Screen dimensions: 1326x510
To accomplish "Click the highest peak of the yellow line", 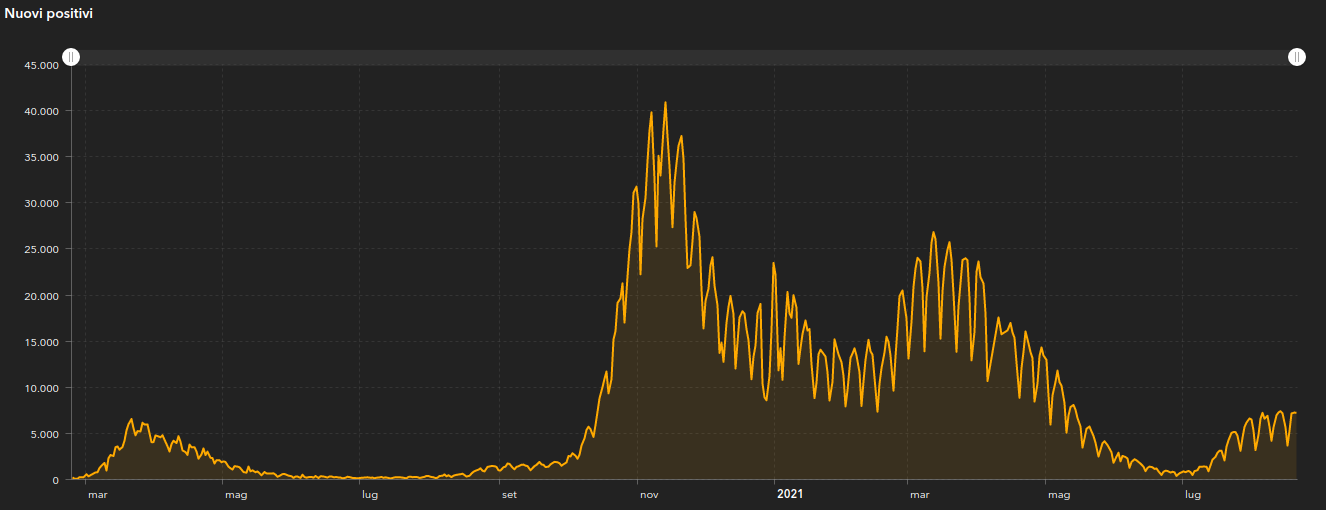I will (x=665, y=102).
